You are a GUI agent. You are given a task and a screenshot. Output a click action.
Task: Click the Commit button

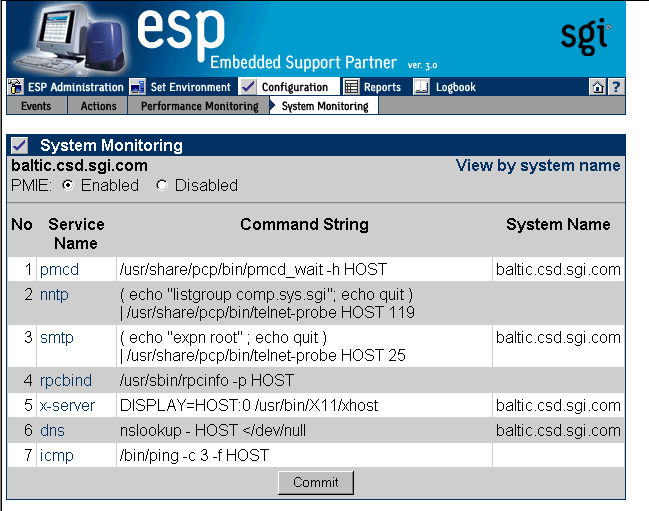pos(316,482)
